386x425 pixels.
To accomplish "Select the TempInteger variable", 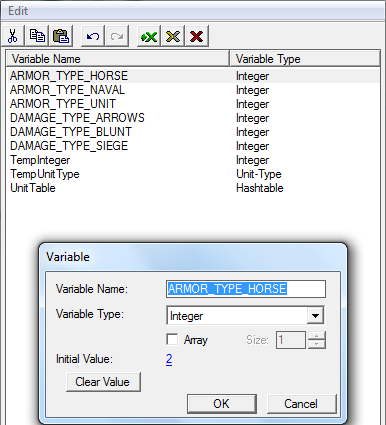I will (x=40, y=160).
